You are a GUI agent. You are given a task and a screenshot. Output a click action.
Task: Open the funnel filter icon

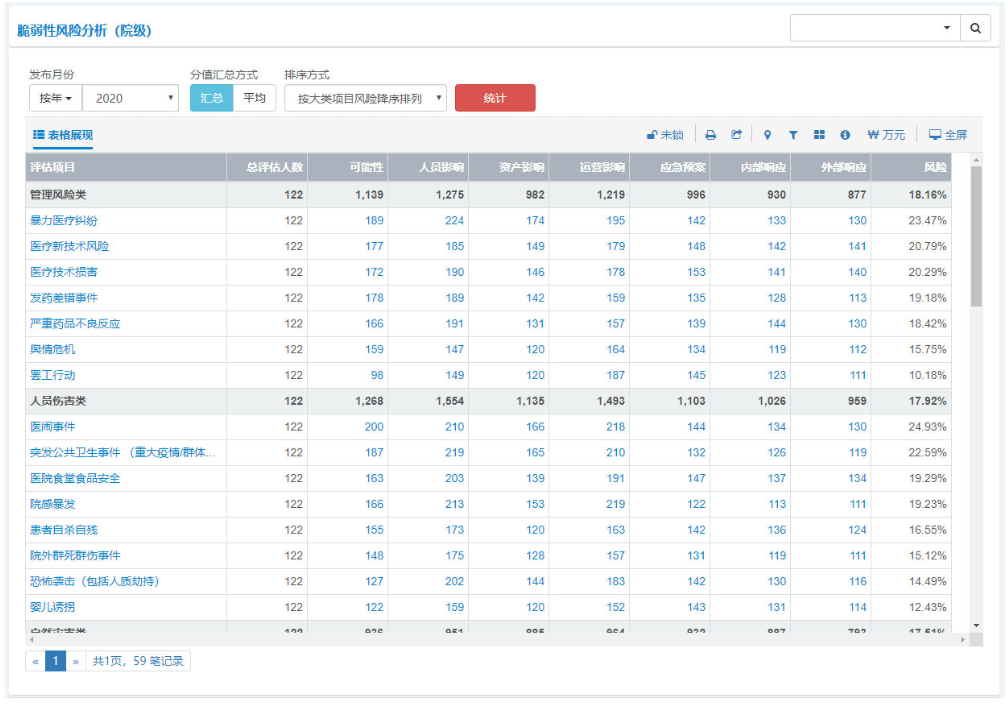pos(793,135)
